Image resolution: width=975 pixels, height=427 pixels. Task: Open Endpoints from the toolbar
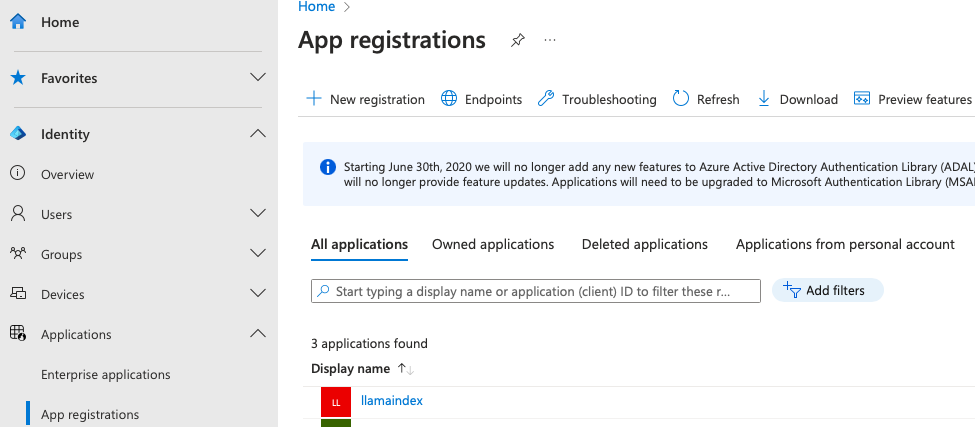click(x=481, y=99)
